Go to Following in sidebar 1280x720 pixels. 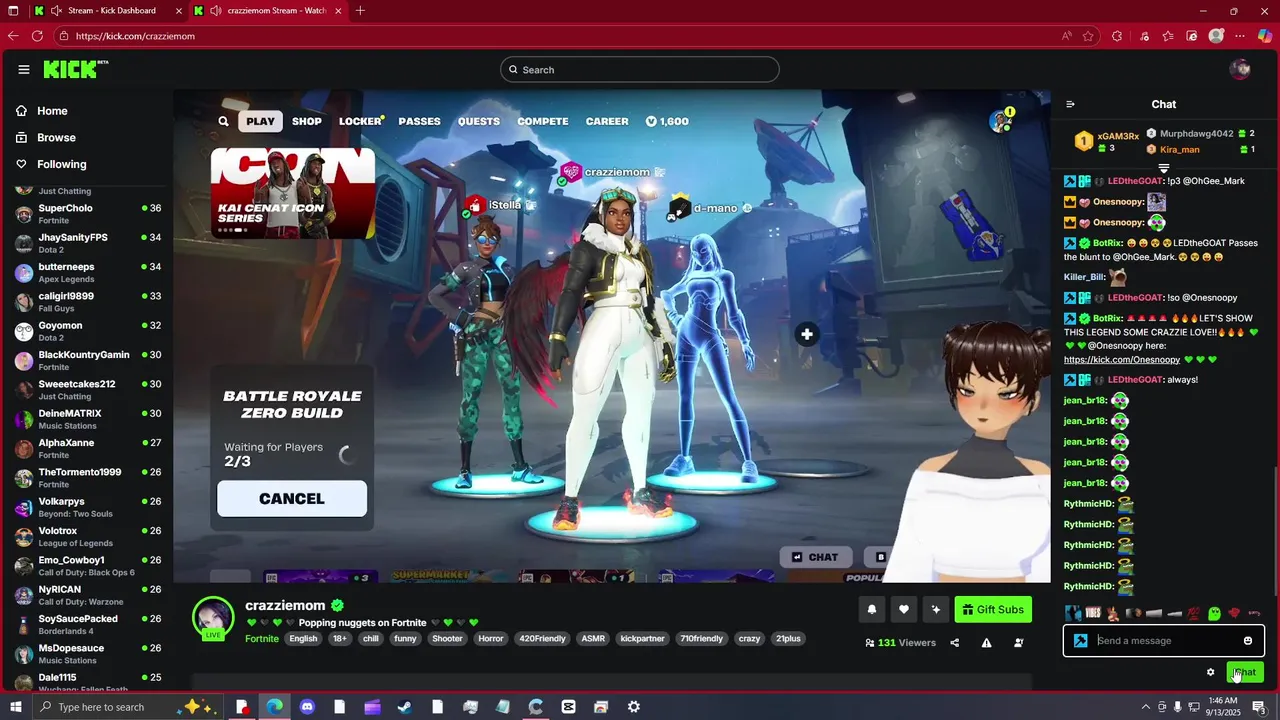[62, 164]
